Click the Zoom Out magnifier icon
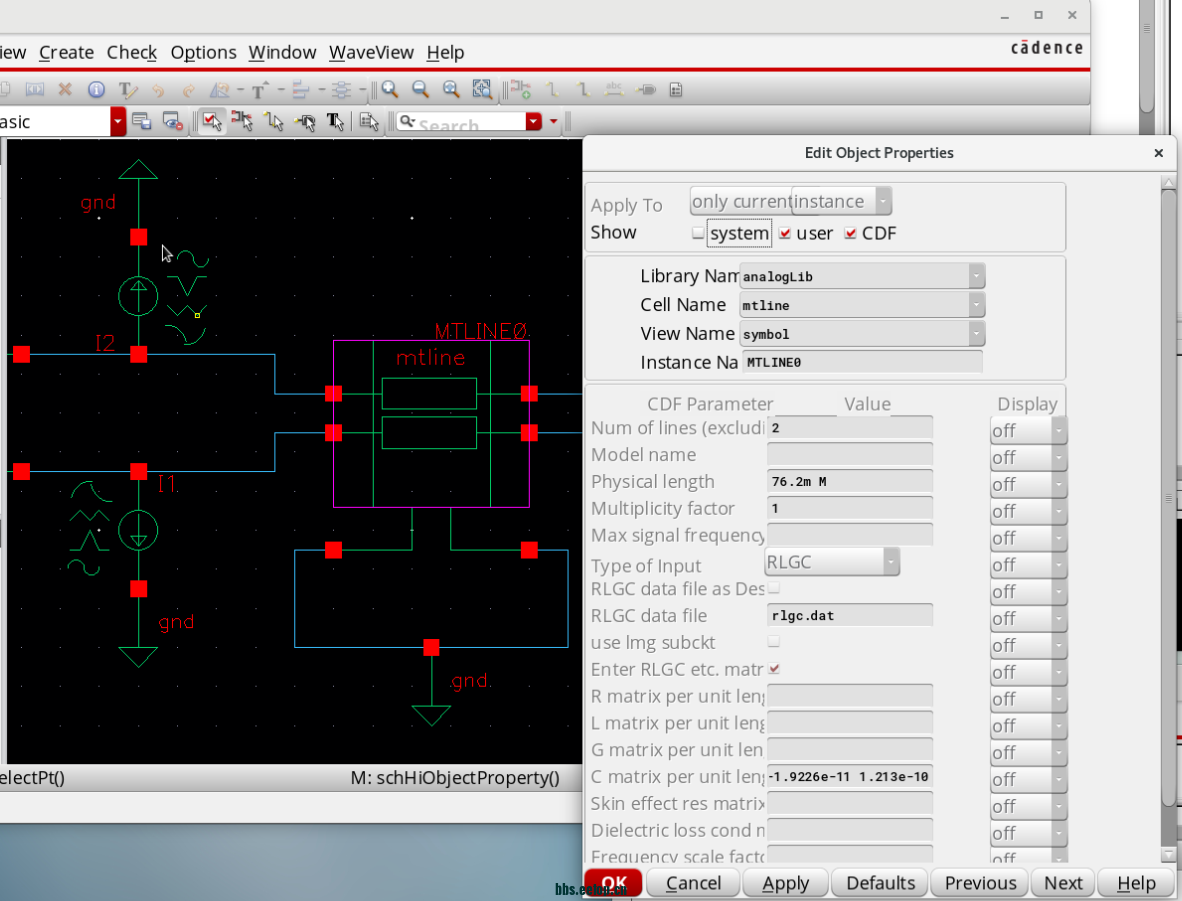Screen dimensions: 1182x901 tap(421, 90)
